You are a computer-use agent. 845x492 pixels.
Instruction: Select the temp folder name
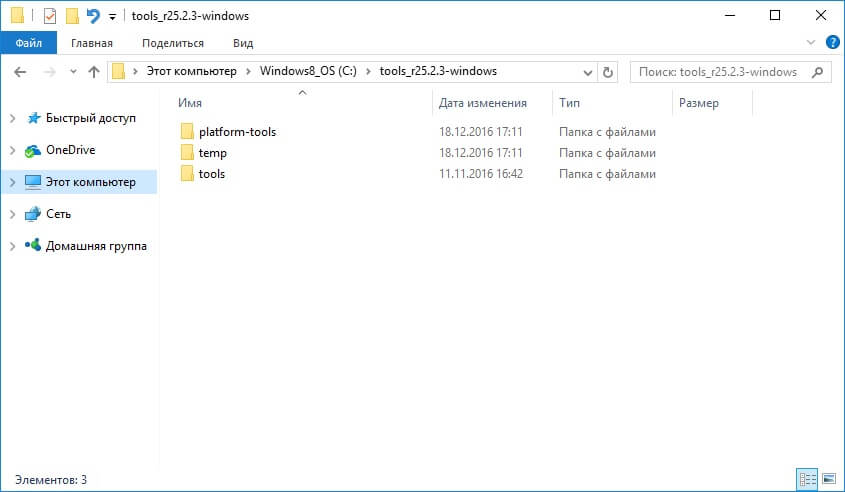coord(212,153)
